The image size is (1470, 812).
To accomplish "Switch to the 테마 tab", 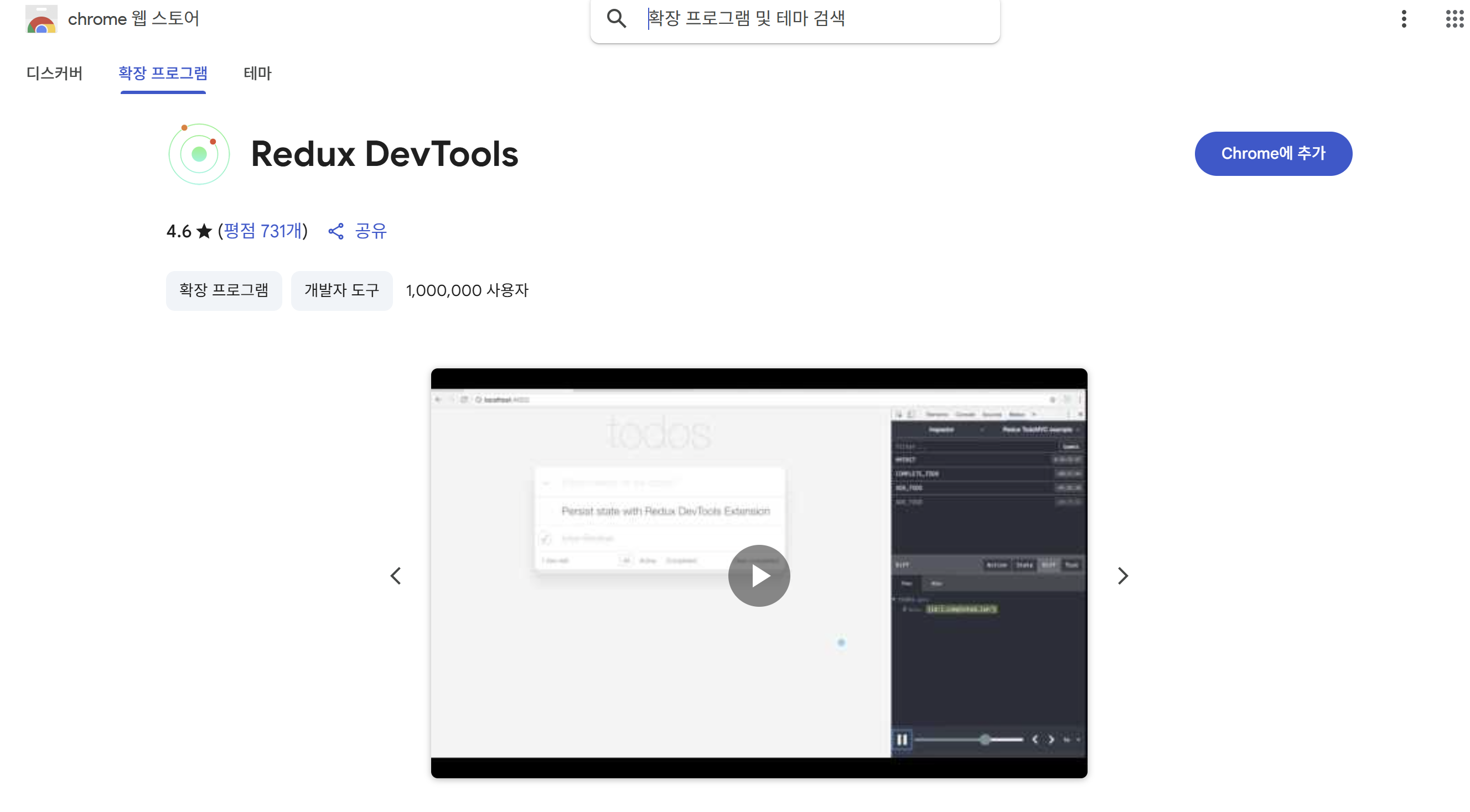I will (257, 73).
